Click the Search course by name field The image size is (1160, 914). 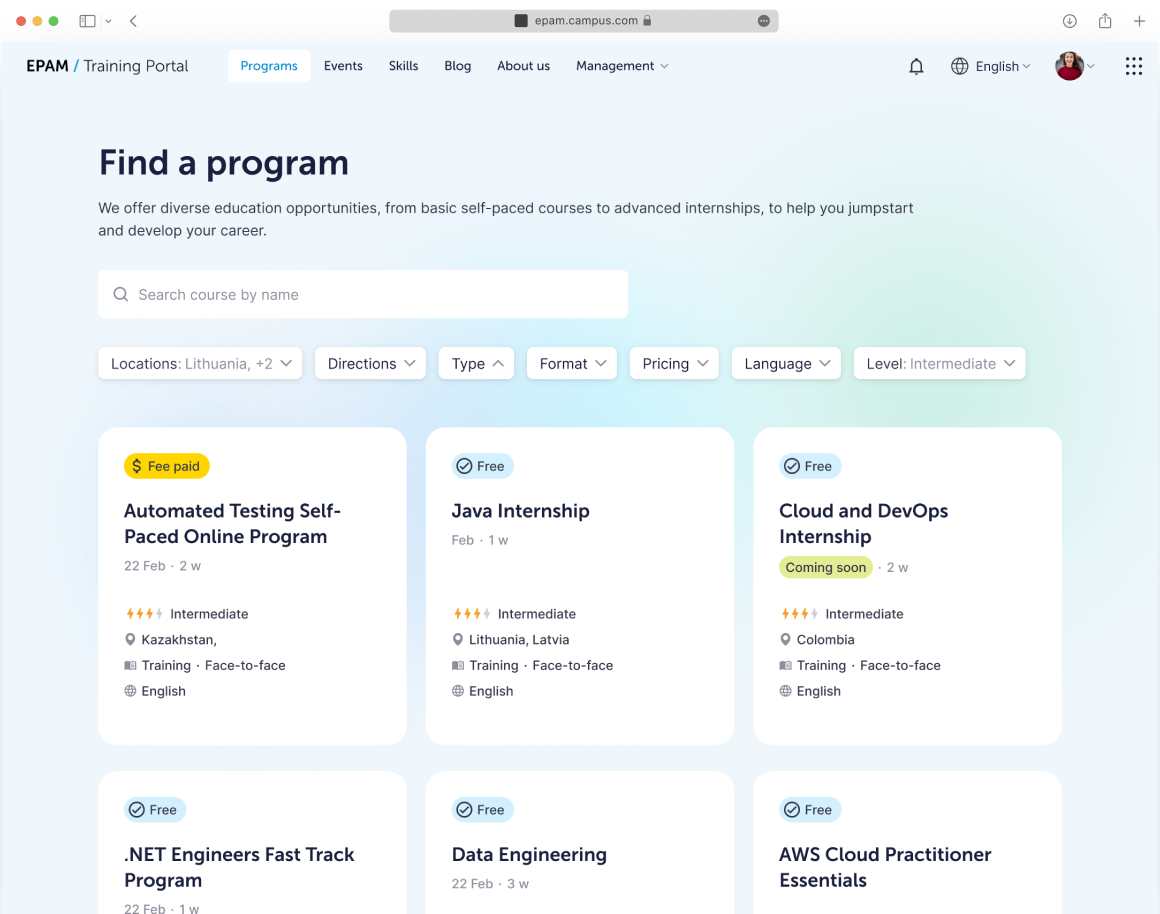pos(363,295)
